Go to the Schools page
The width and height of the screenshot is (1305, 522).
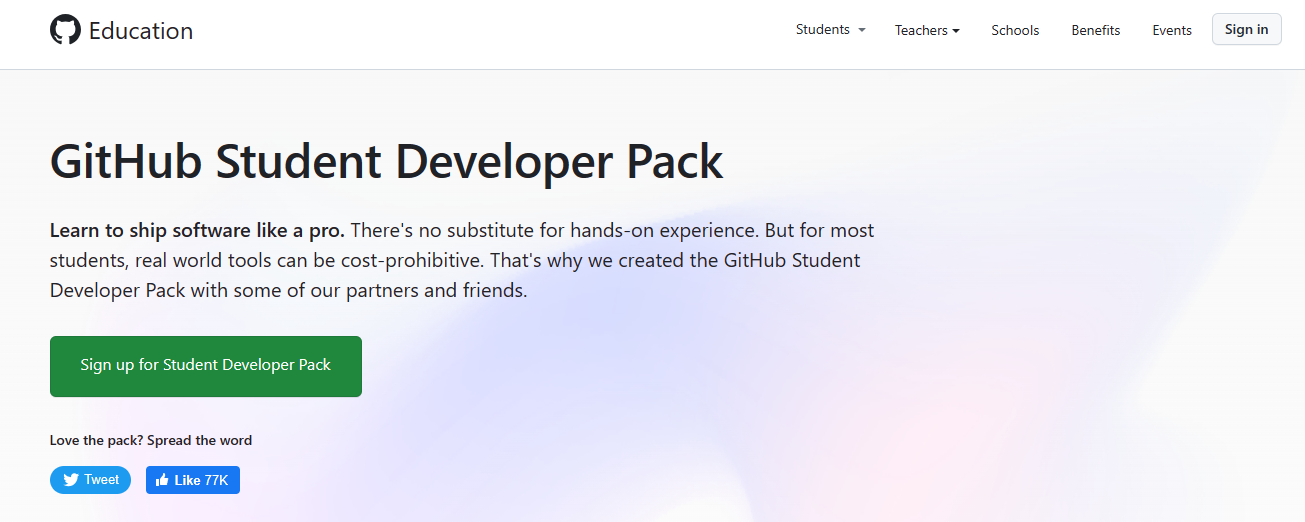(x=1015, y=30)
